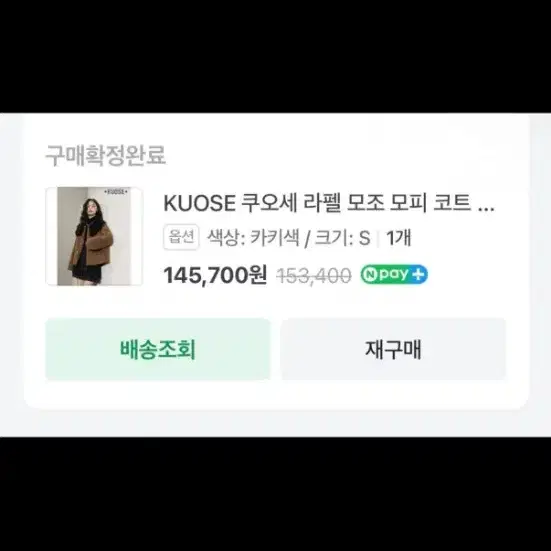Expand the truncated title ellipsis
Viewport: 551px width, 551px height.
487,209
